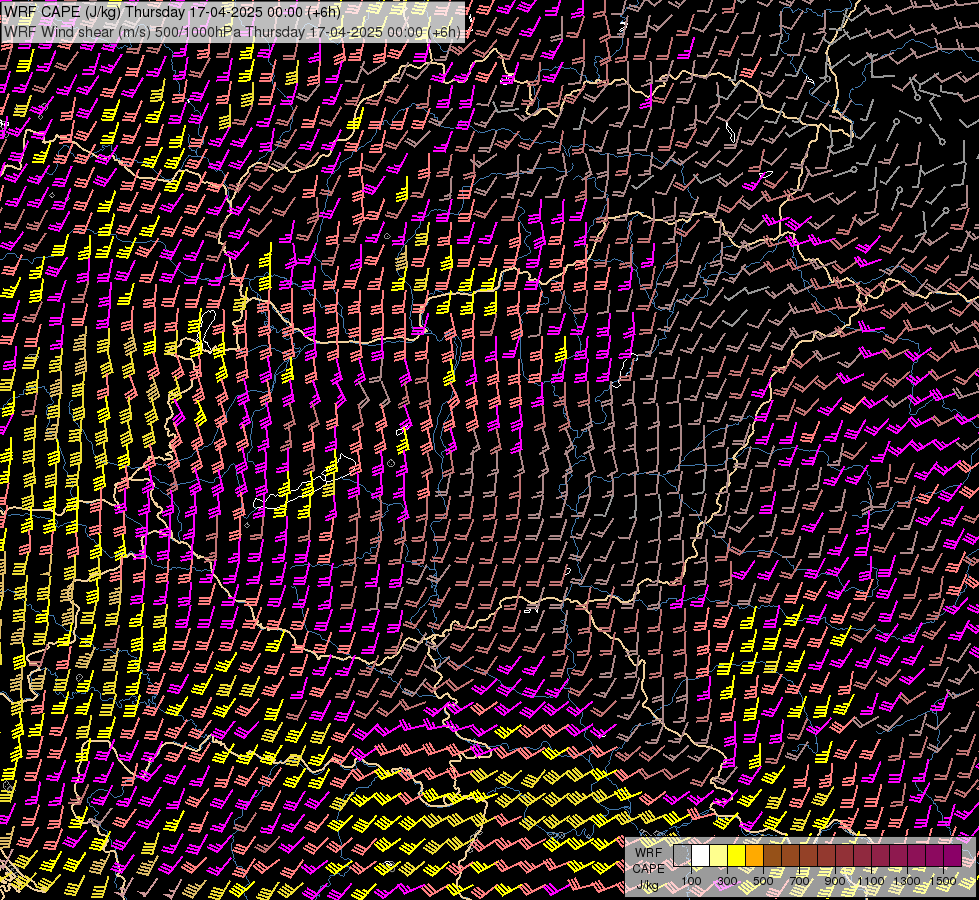Click the '300' legend tick label
This screenshot has width=979, height=900.
click(727, 881)
